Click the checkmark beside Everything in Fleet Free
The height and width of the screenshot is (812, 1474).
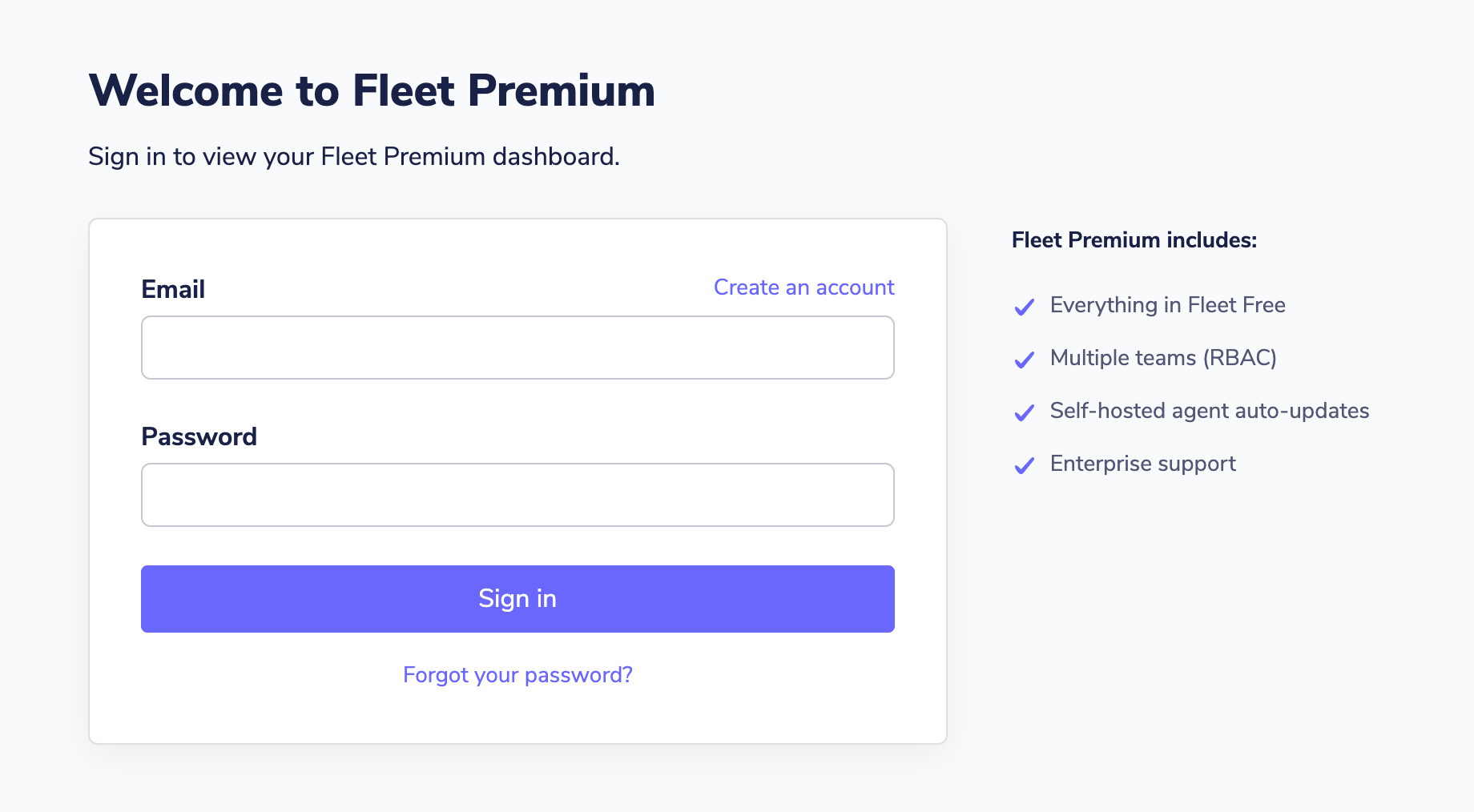pos(1025,307)
